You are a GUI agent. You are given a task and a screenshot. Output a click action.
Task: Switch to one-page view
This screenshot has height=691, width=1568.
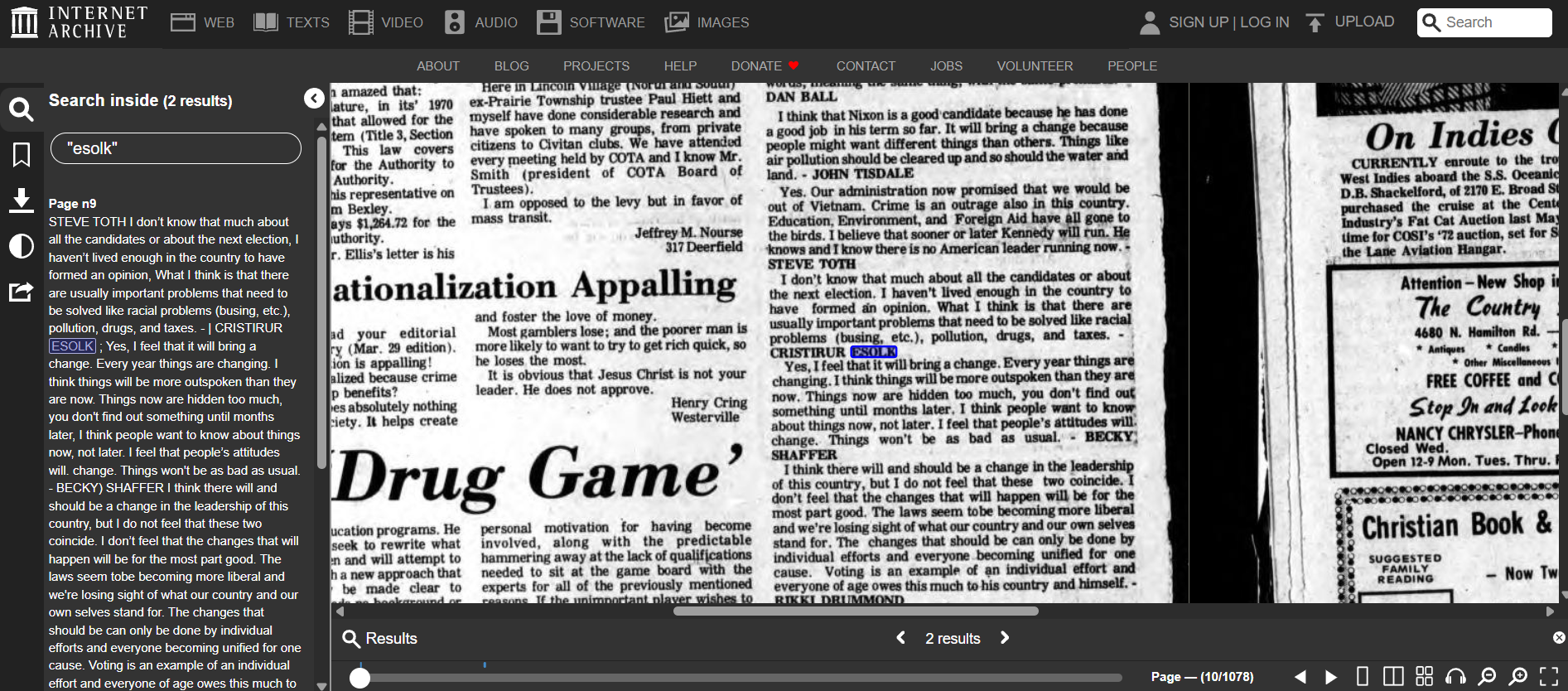coord(1363,677)
